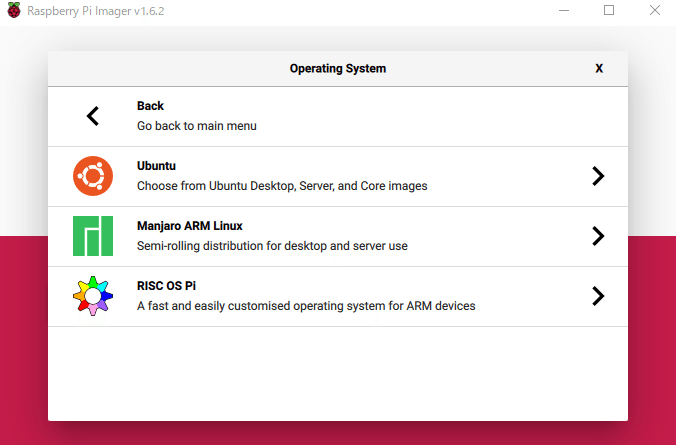Click the Ubuntu logo icon
The image size is (676, 445).
pyautogui.click(x=93, y=176)
